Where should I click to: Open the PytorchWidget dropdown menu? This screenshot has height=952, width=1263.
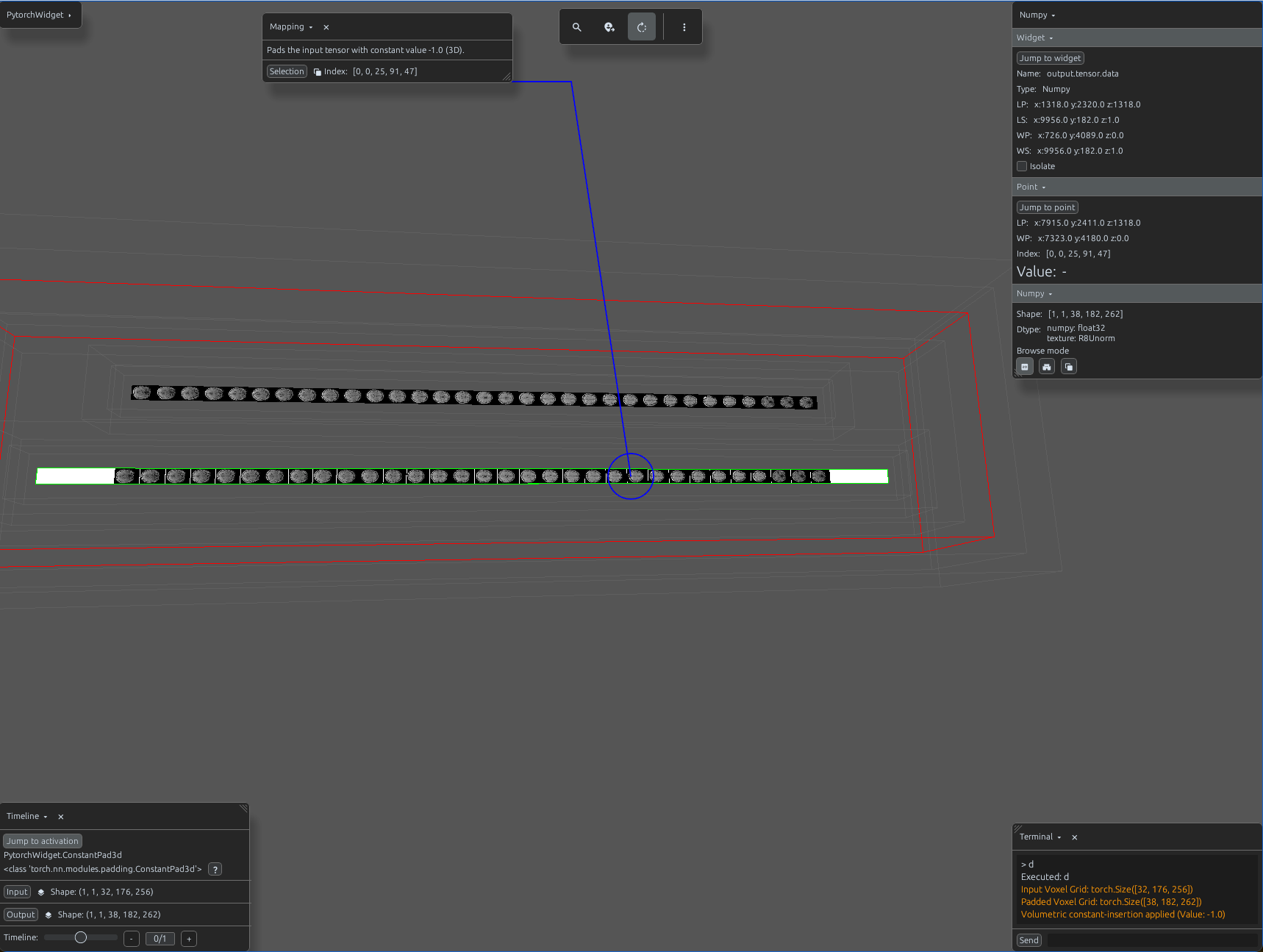[40, 15]
